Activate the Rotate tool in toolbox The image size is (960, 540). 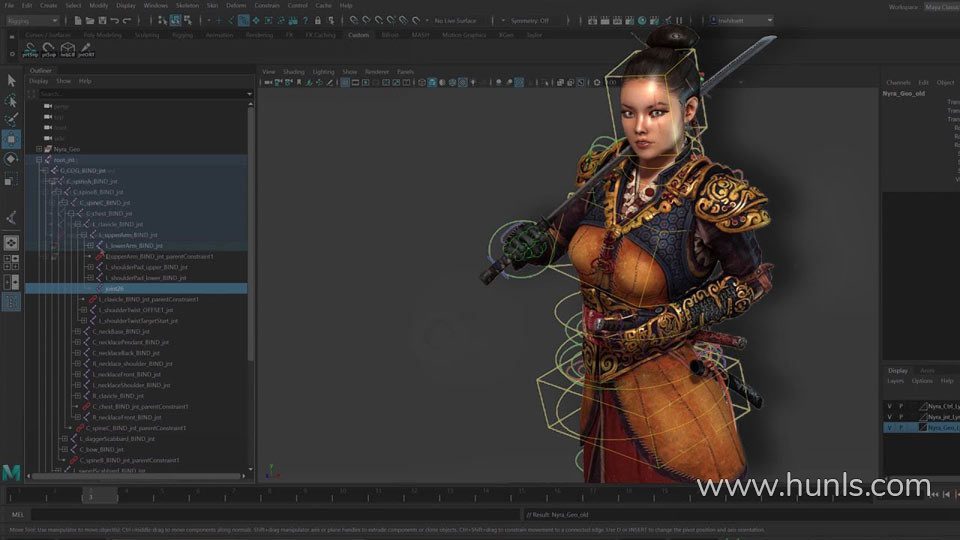click(x=11, y=159)
